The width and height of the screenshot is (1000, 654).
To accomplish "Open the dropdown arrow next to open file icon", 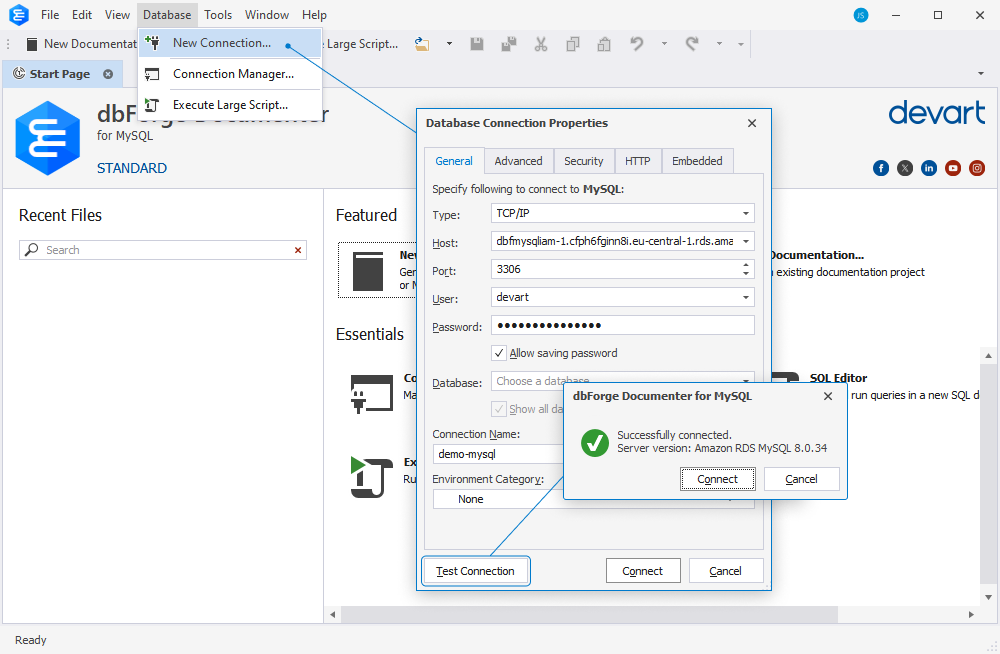I will 450,44.
